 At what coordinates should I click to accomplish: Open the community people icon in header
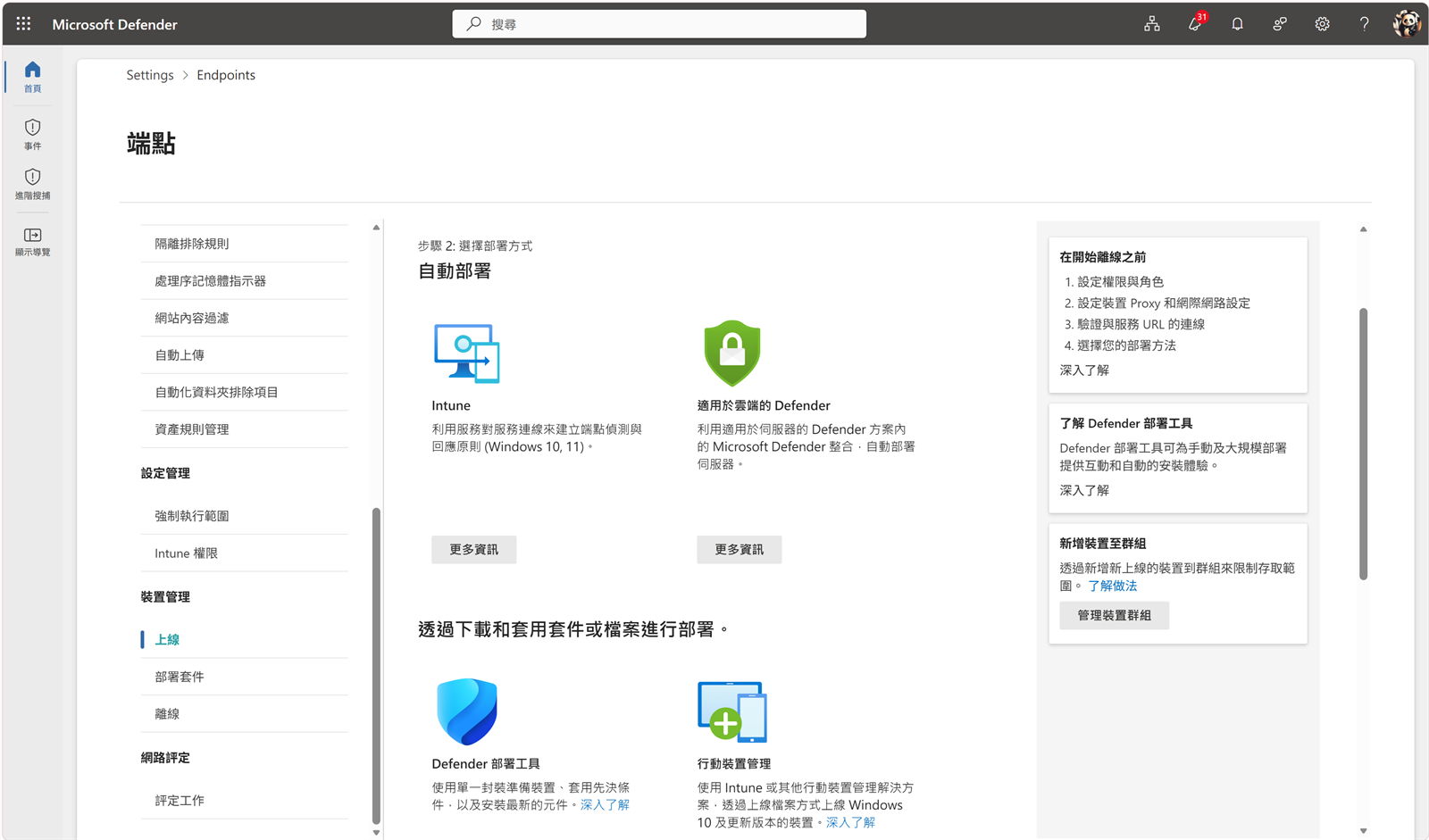pos(1280,24)
